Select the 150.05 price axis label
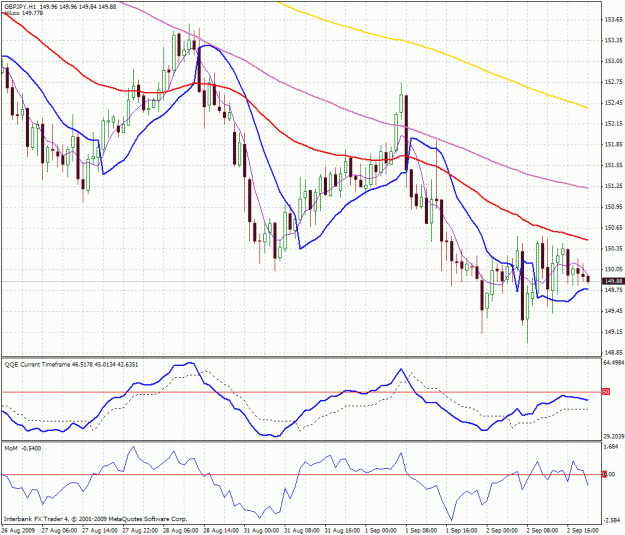The width and height of the screenshot is (625, 535). (614, 269)
